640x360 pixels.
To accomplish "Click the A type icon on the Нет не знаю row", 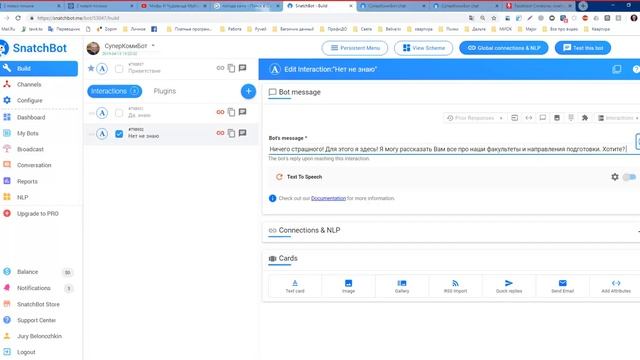I will point(102,134).
